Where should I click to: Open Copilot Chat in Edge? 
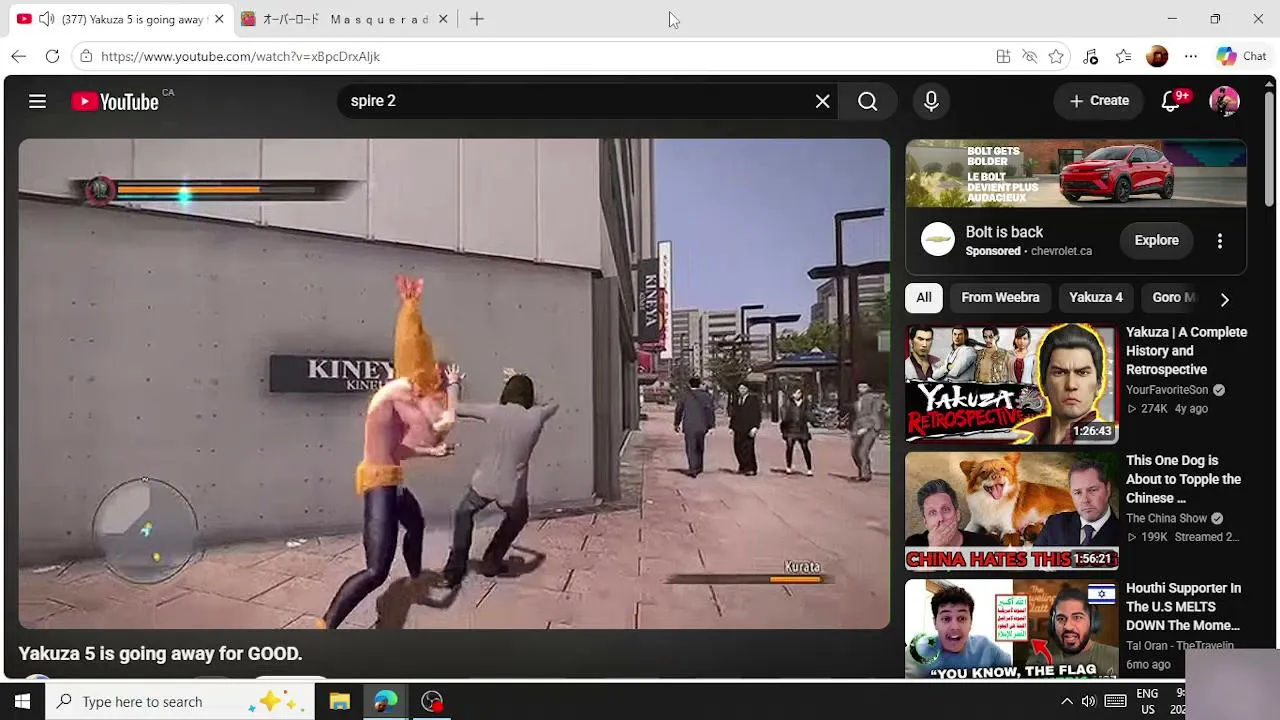(x=1241, y=57)
